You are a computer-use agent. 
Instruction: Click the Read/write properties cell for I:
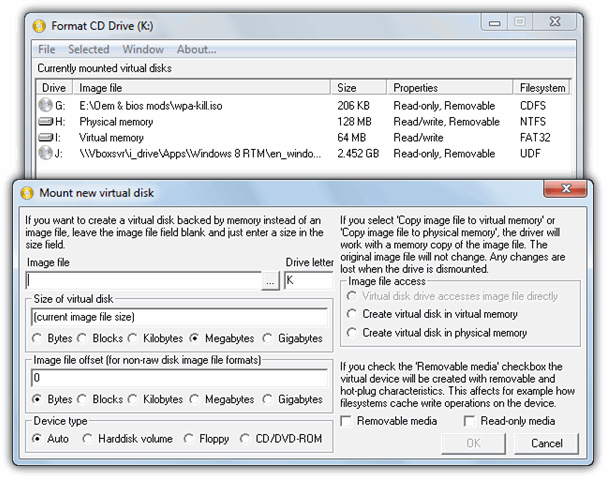[x=418, y=138]
